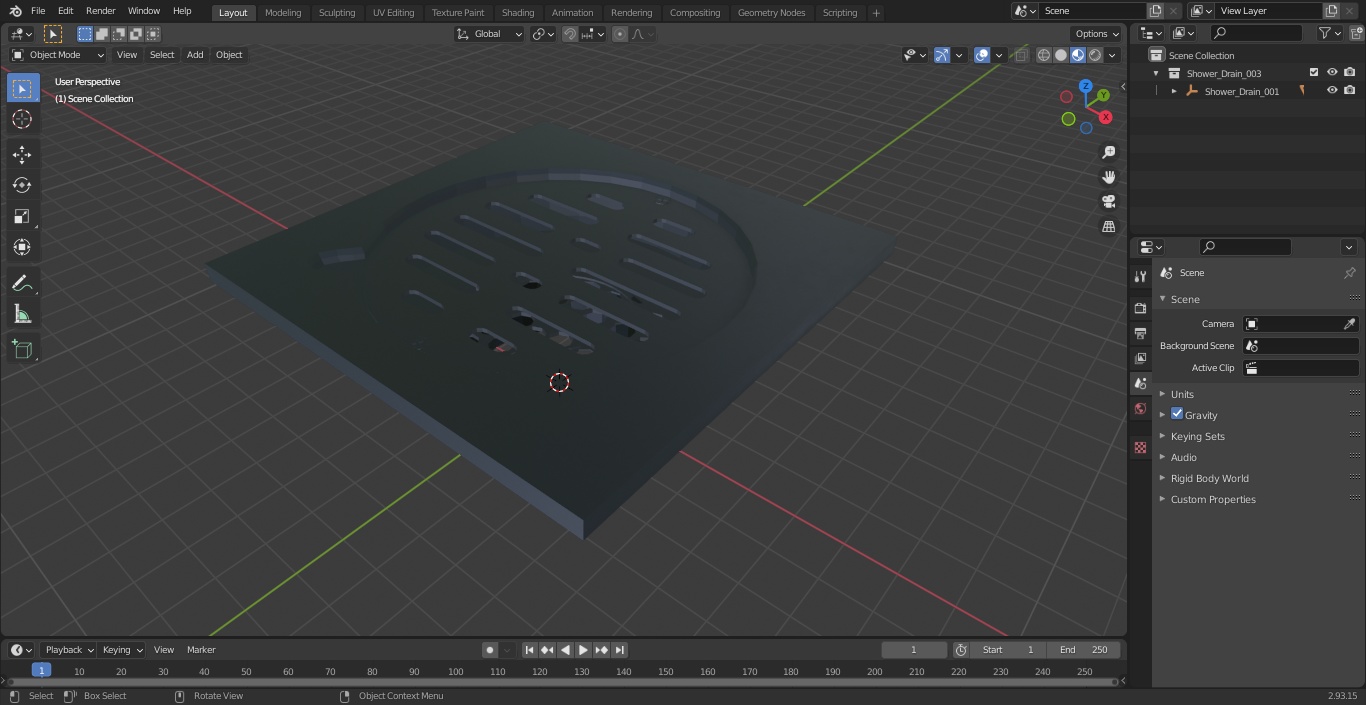Open the View Layer properties tab
Image resolution: width=1366 pixels, height=705 pixels.
pos(1140,358)
